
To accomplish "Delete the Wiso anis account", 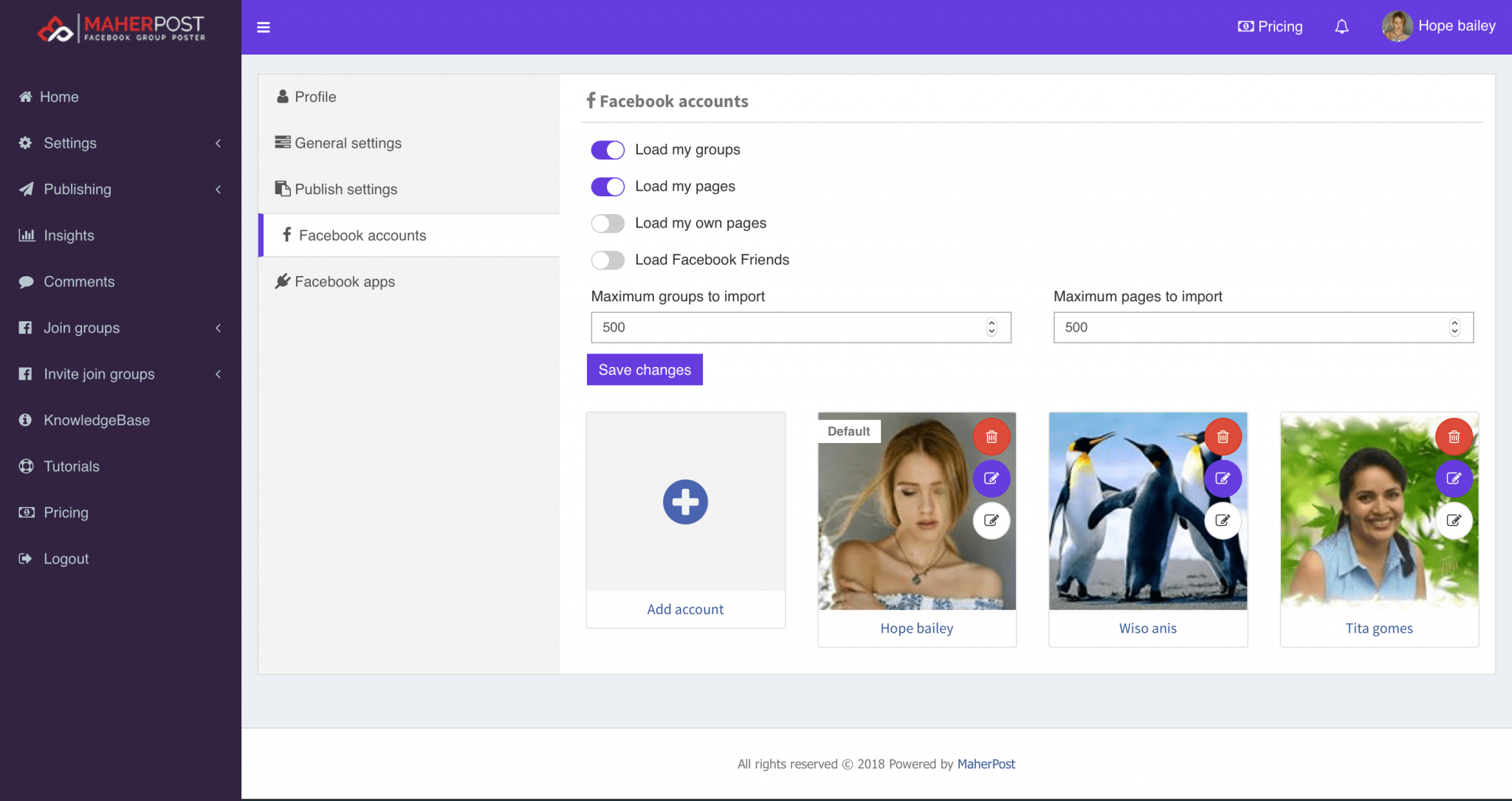I will [x=1222, y=436].
